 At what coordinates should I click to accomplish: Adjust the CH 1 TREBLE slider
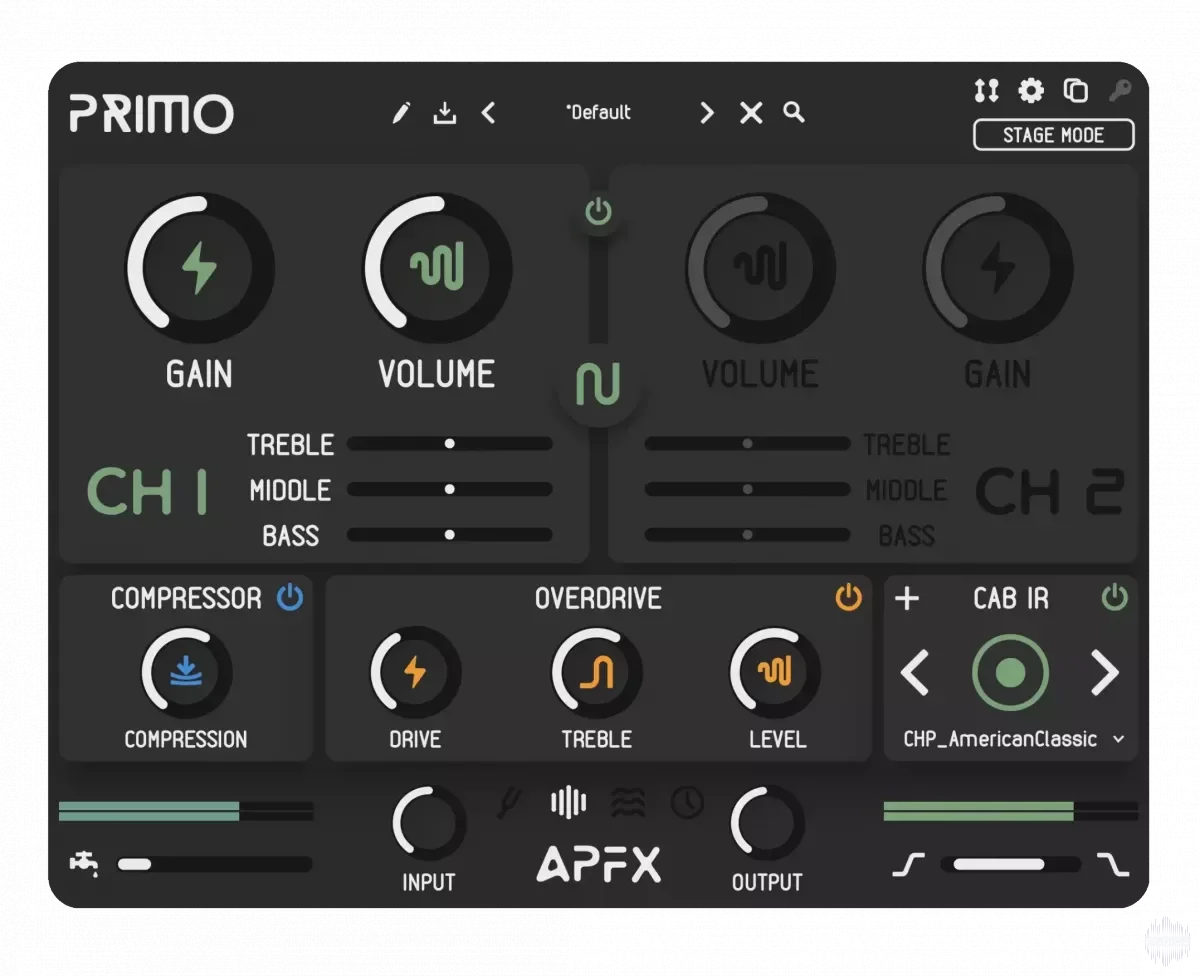click(x=450, y=443)
